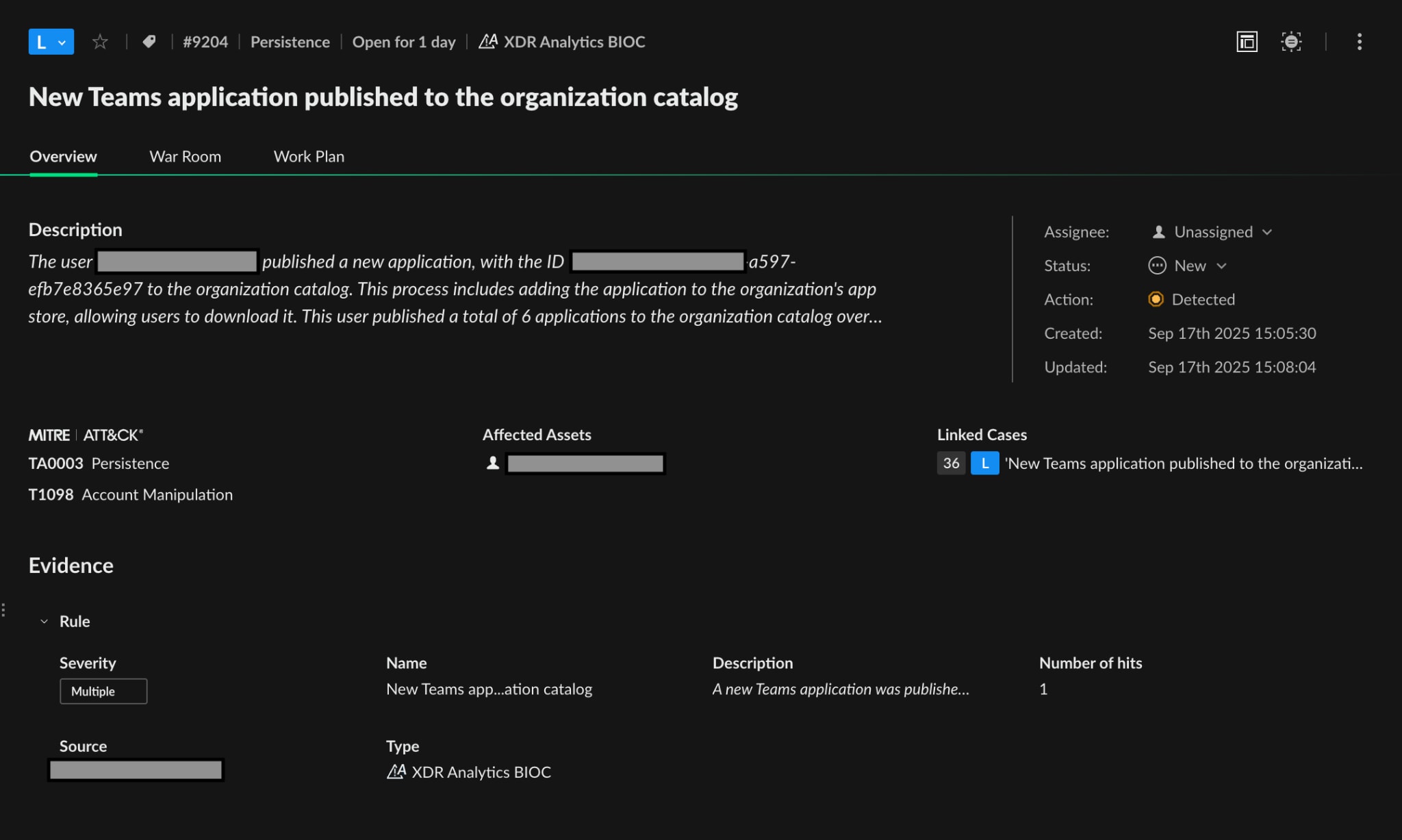Image resolution: width=1402 pixels, height=840 pixels.
Task: Click the Multiple severity field under Rule
Action: click(103, 691)
